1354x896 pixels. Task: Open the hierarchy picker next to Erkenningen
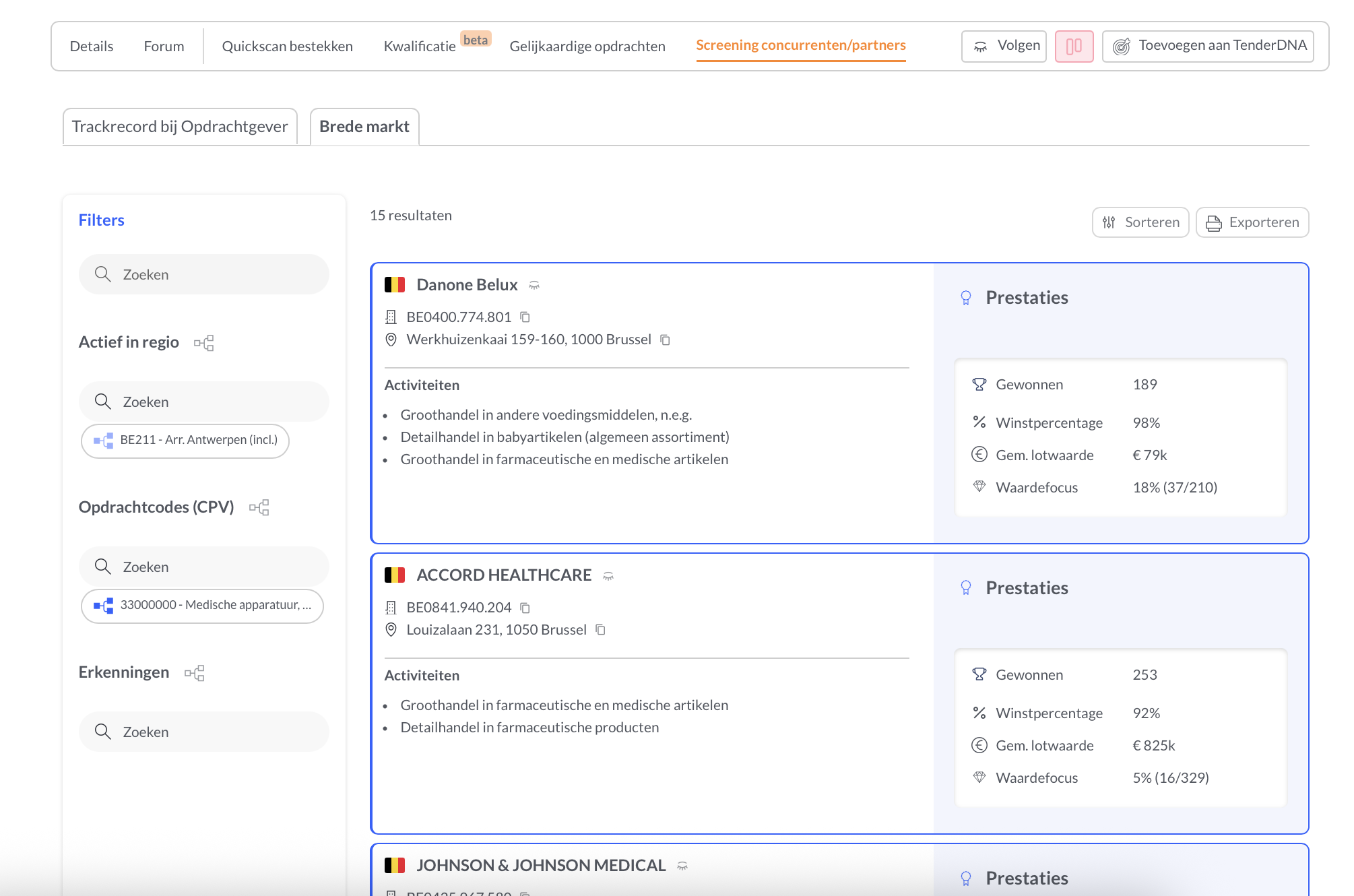pyautogui.click(x=194, y=673)
